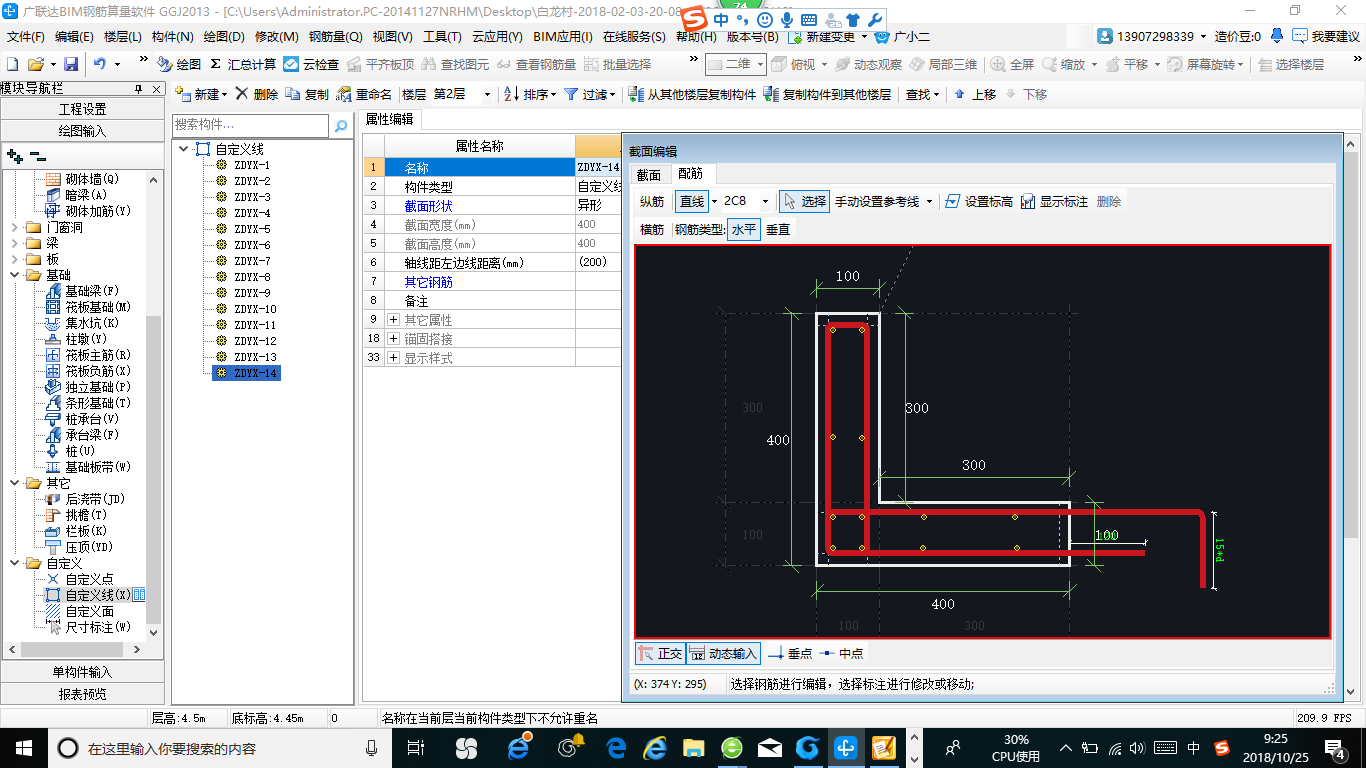Click the 搜索构件 search field
The image size is (1366, 768).
coord(250,126)
